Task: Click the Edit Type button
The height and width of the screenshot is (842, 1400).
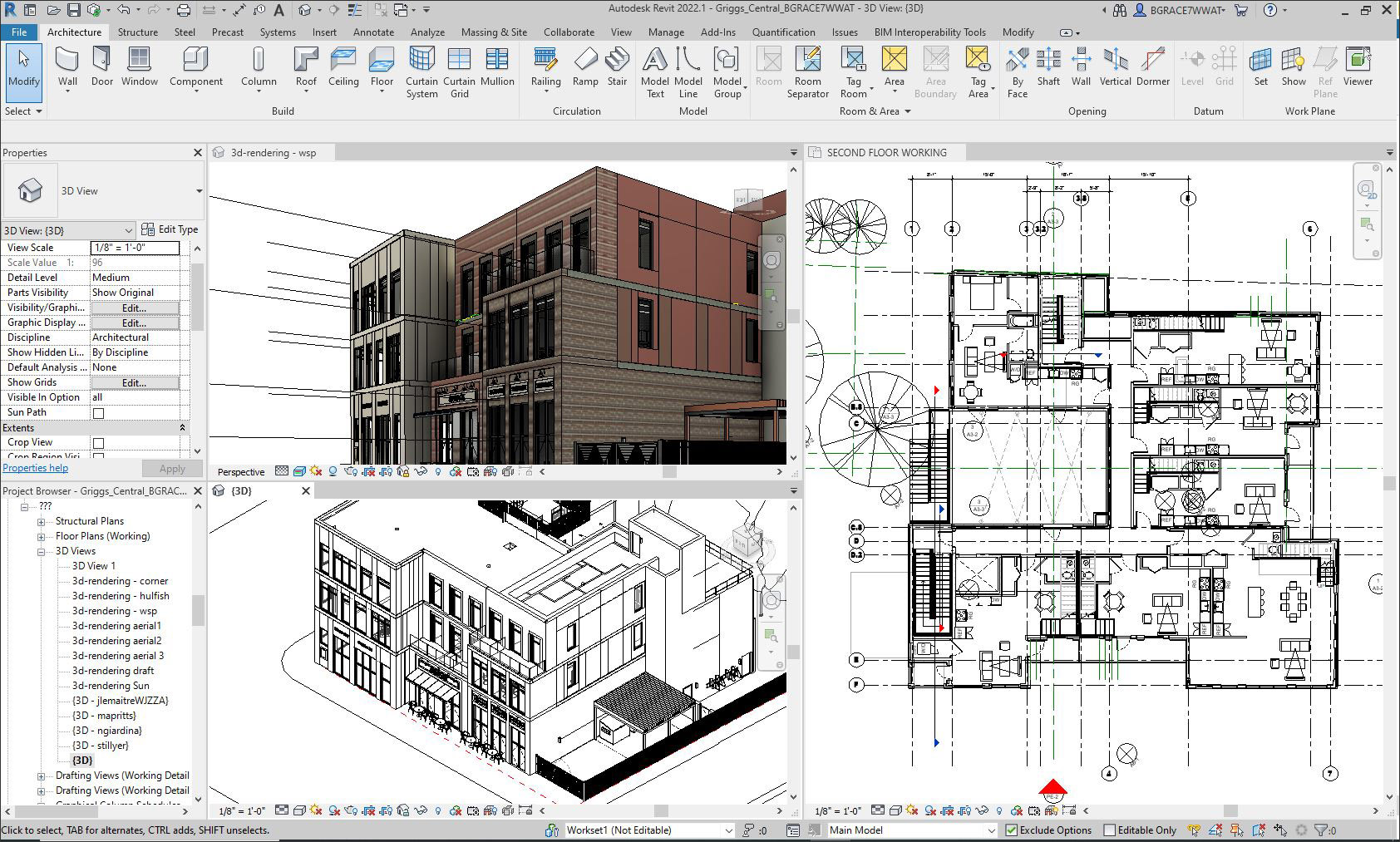Action: [x=170, y=229]
